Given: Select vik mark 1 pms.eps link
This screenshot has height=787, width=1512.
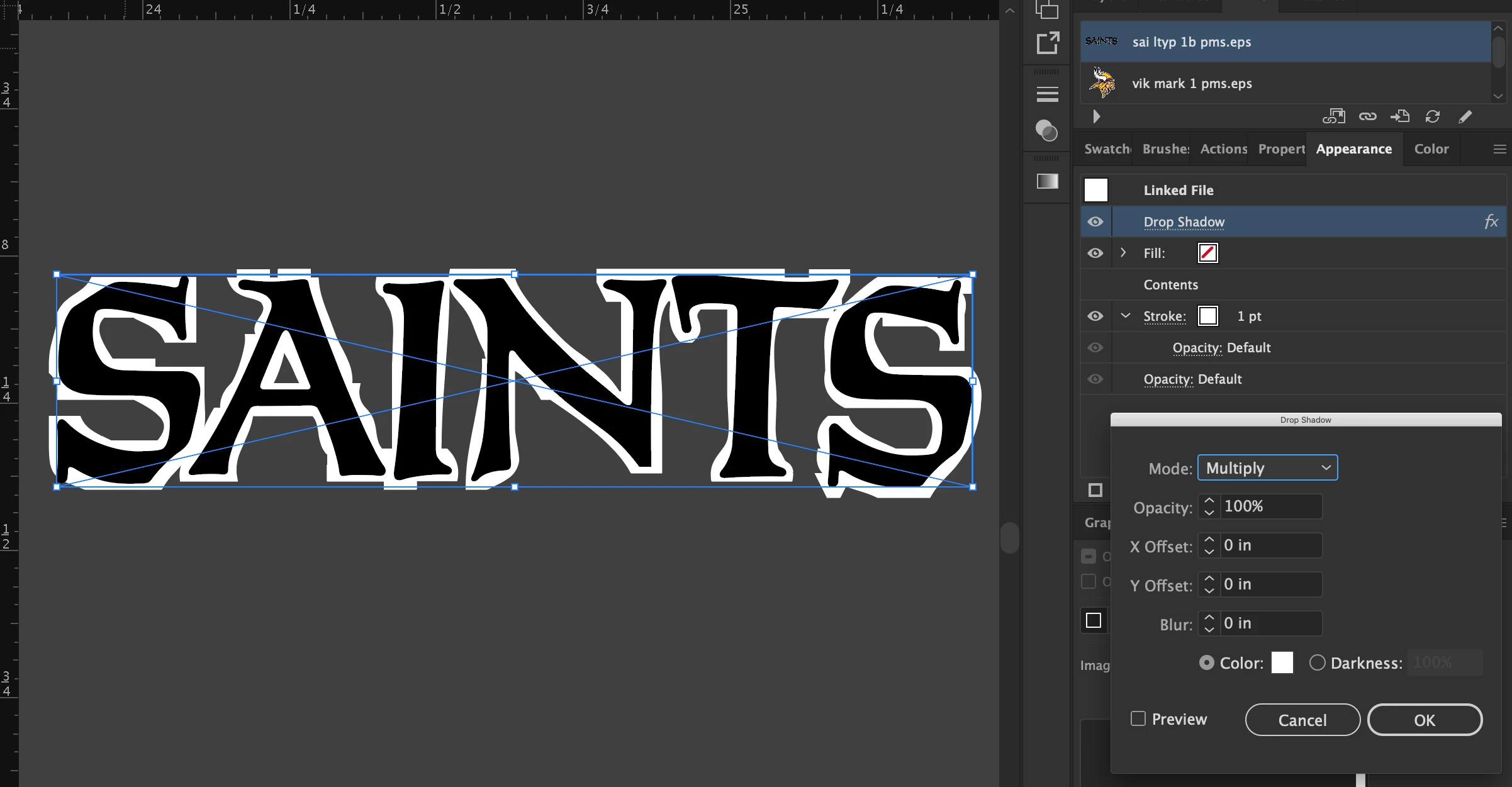Looking at the screenshot, I should click(x=1192, y=84).
